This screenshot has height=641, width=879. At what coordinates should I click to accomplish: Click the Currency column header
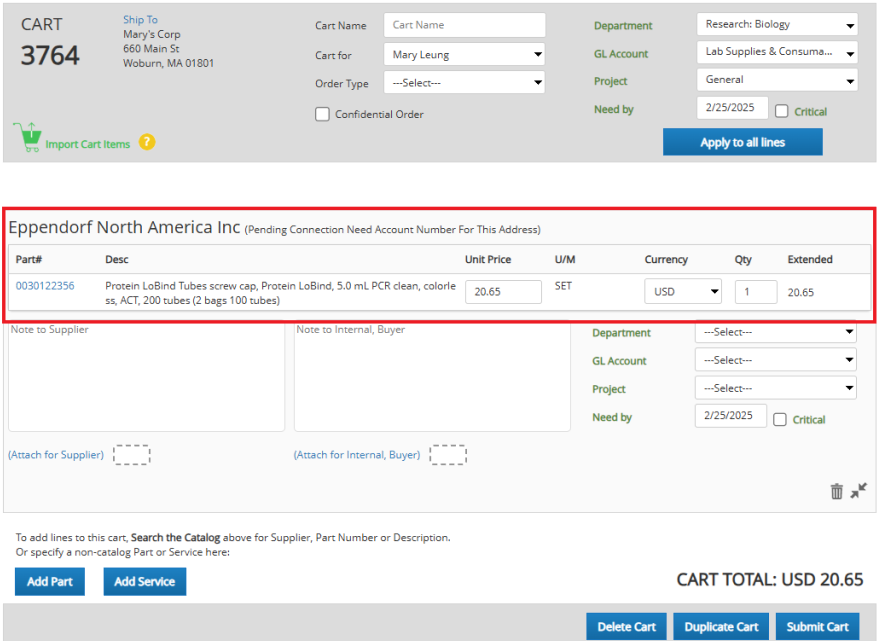click(x=666, y=259)
